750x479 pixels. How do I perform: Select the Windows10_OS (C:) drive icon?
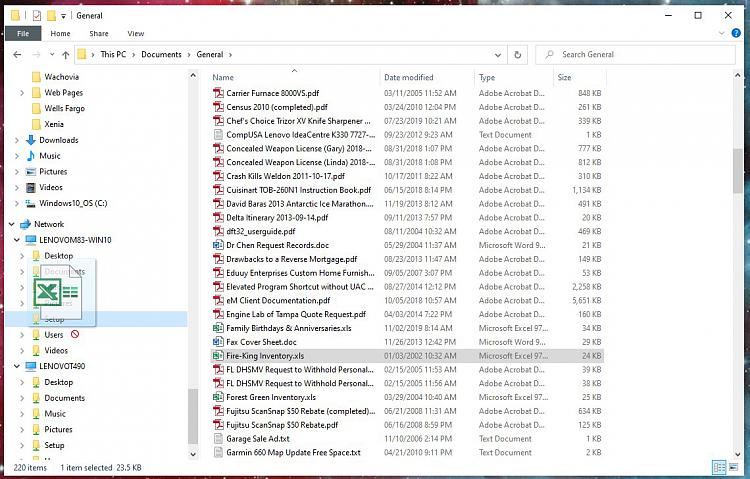tap(31, 203)
